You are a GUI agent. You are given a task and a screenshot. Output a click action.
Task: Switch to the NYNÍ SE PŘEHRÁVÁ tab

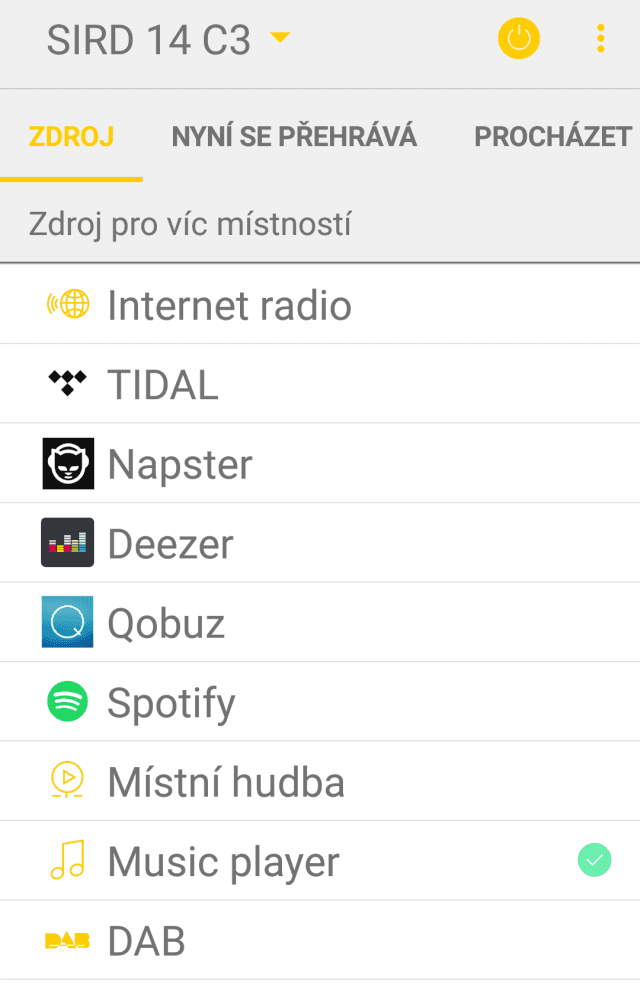tap(294, 136)
